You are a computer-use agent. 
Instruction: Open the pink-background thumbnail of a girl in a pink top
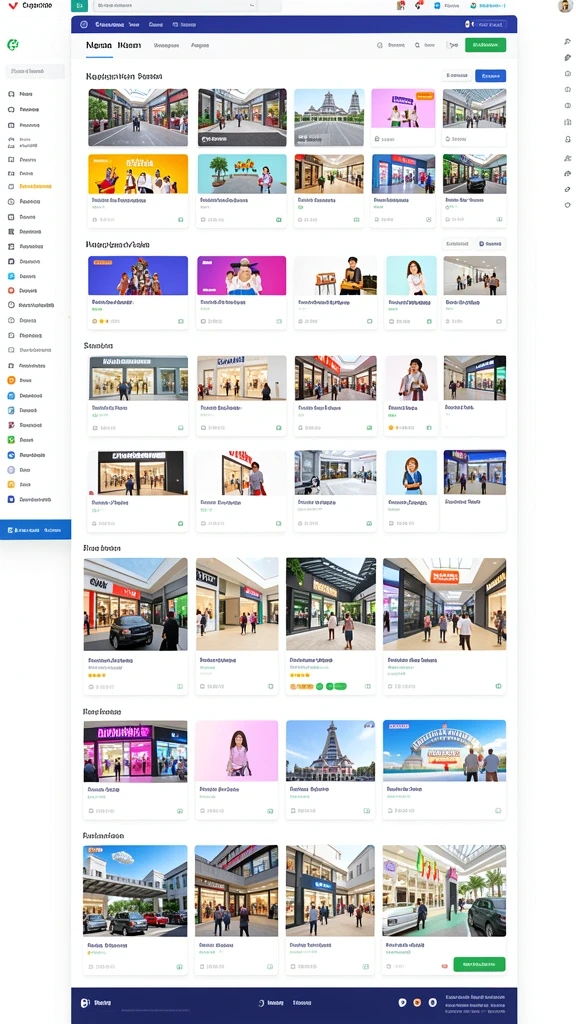[236, 750]
